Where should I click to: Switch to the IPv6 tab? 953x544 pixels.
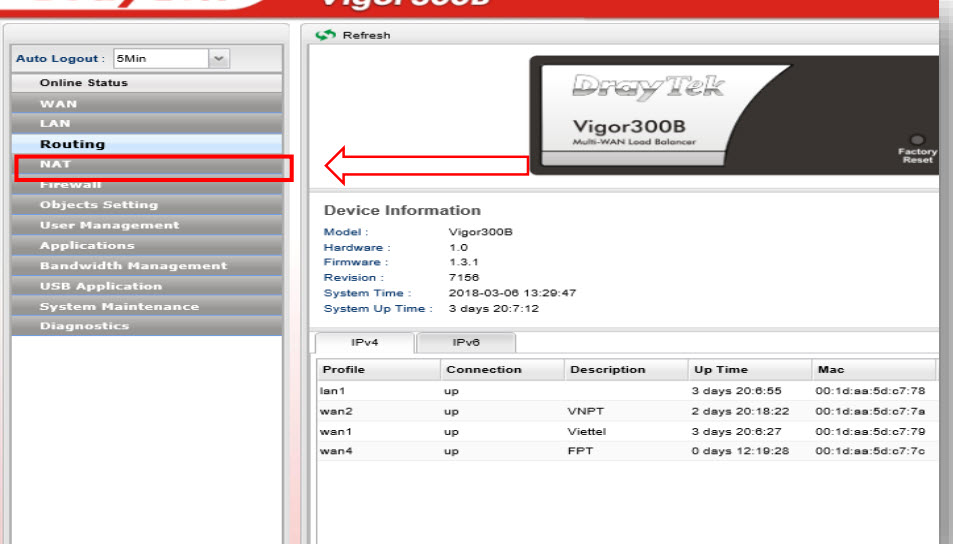(x=466, y=342)
